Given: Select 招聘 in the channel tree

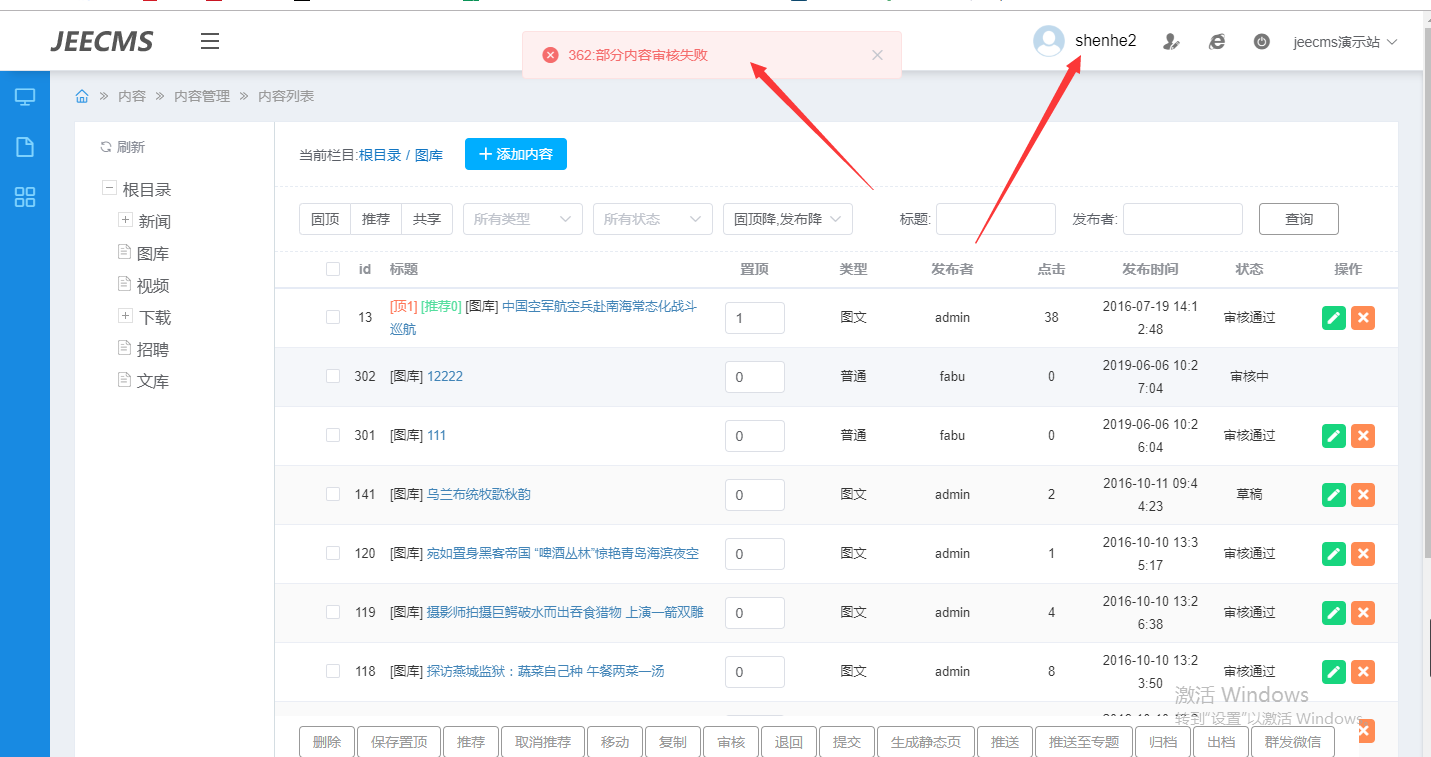Looking at the screenshot, I should 153,349.
